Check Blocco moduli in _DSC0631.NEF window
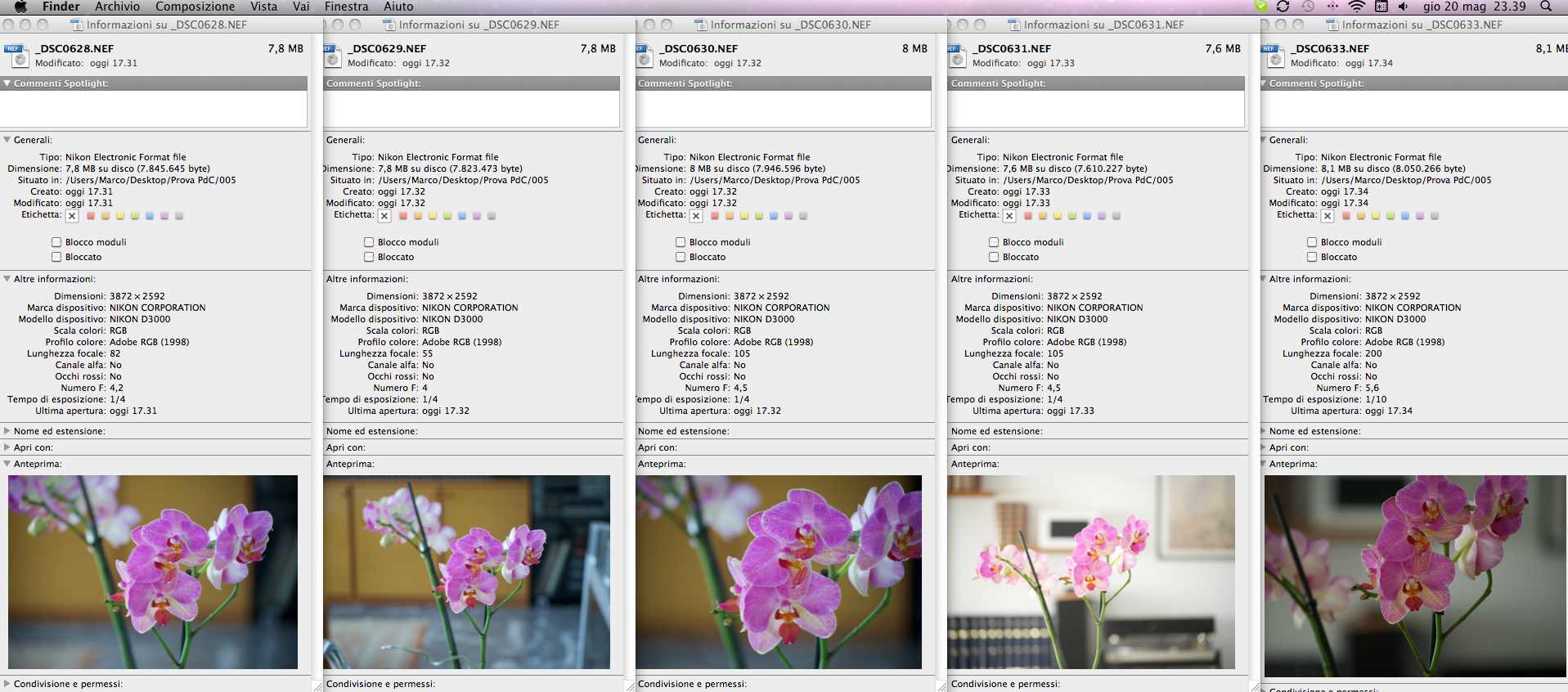Screen dimensions: 1568x692 pyautogui.click(x=994, y=242)
